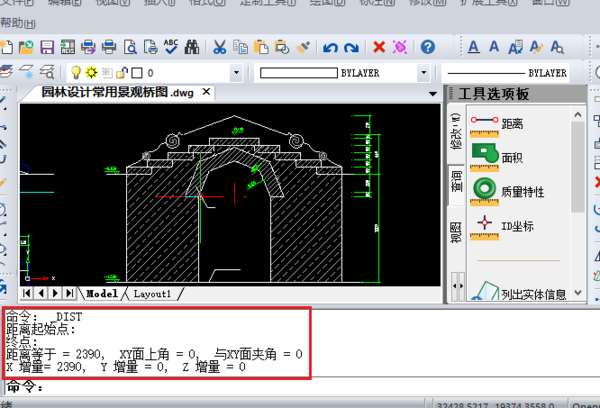Run the ABC spell check tool
Viewport: 600px width, 408px height.
171,47
